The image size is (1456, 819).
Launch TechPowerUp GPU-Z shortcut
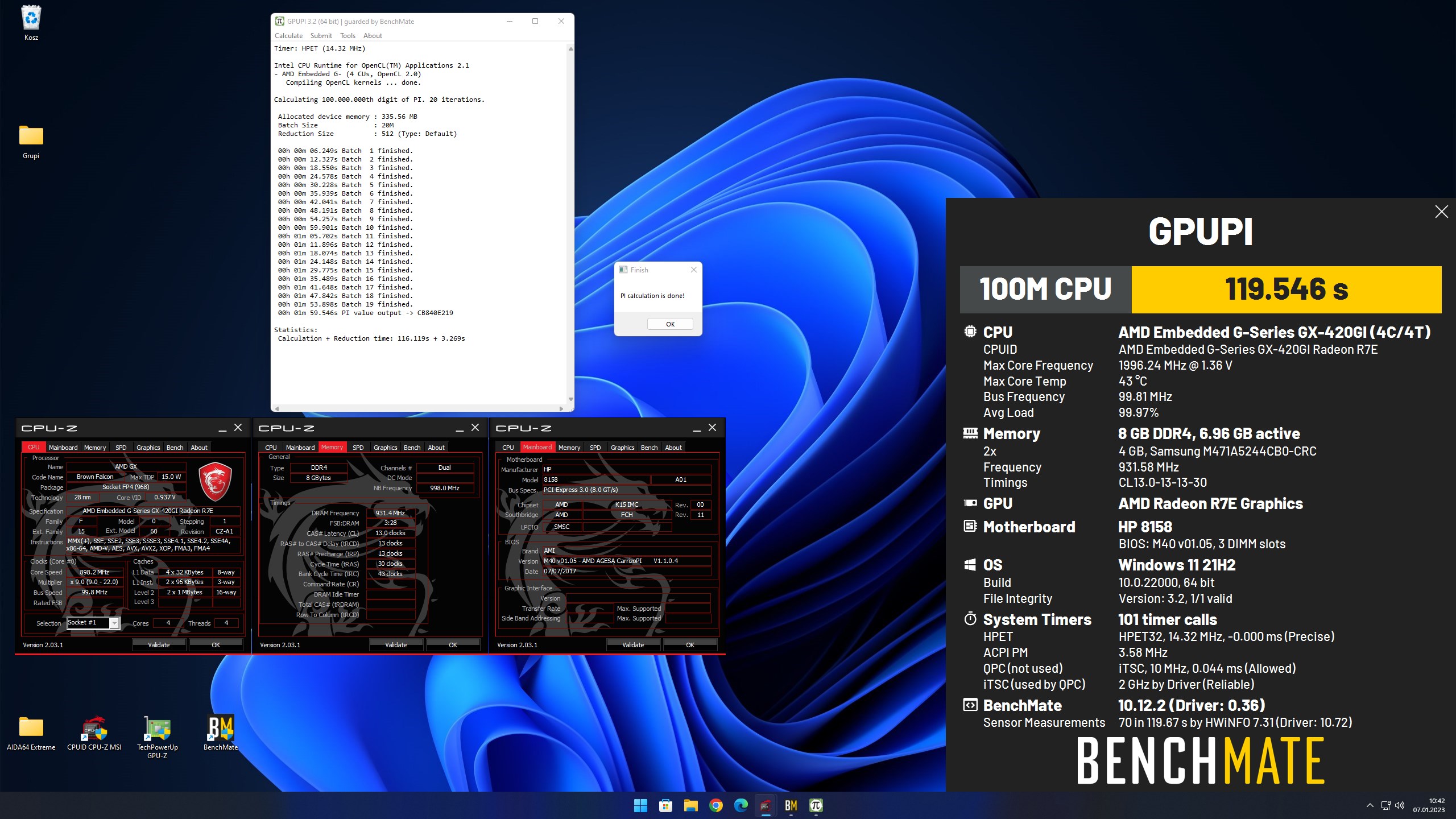158,737
